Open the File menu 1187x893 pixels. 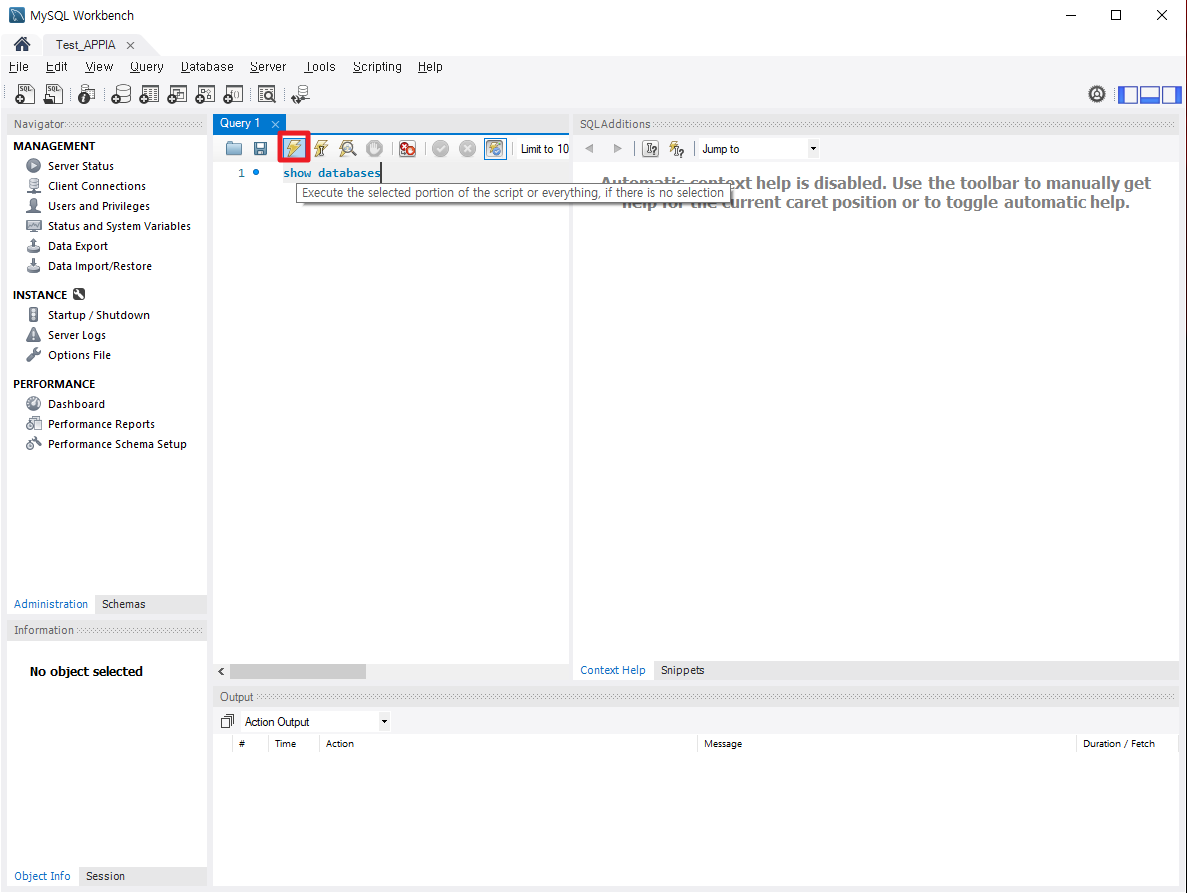pos(19,67)
